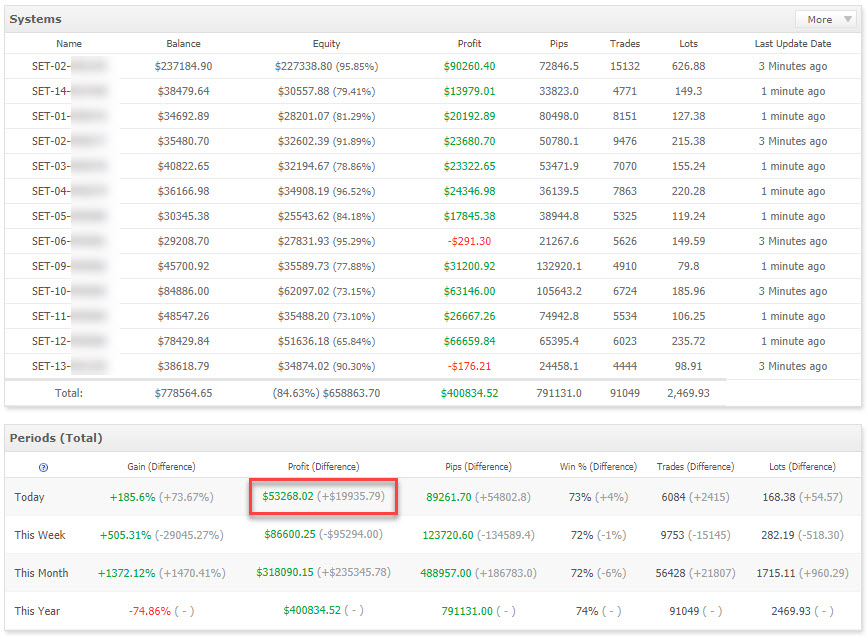Viewport: 868px width, 636px height.
Task: Sort by the Balance column header
Action: coord(183,43)
